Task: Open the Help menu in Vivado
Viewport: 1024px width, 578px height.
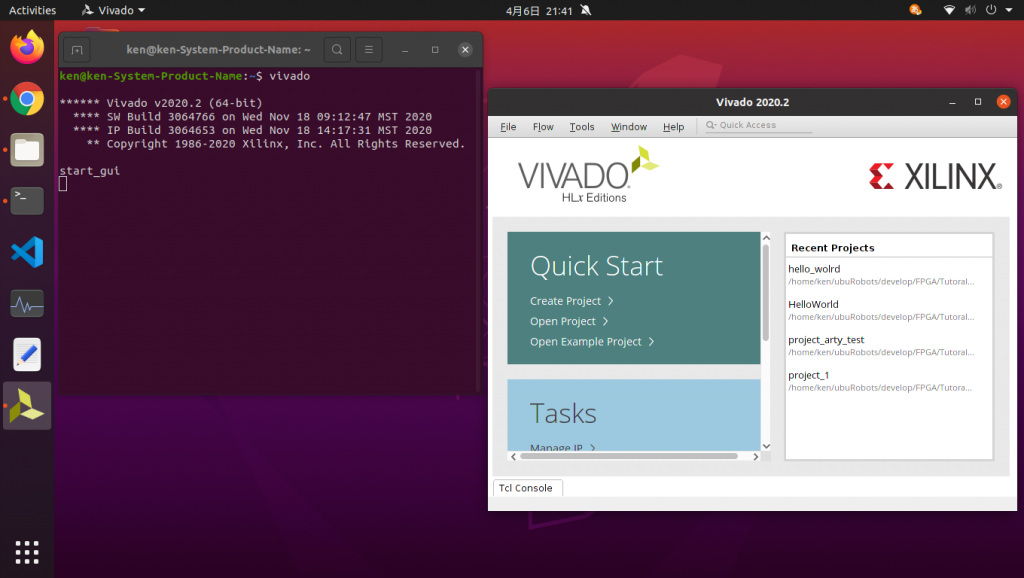Action: [x=673, y=127]
